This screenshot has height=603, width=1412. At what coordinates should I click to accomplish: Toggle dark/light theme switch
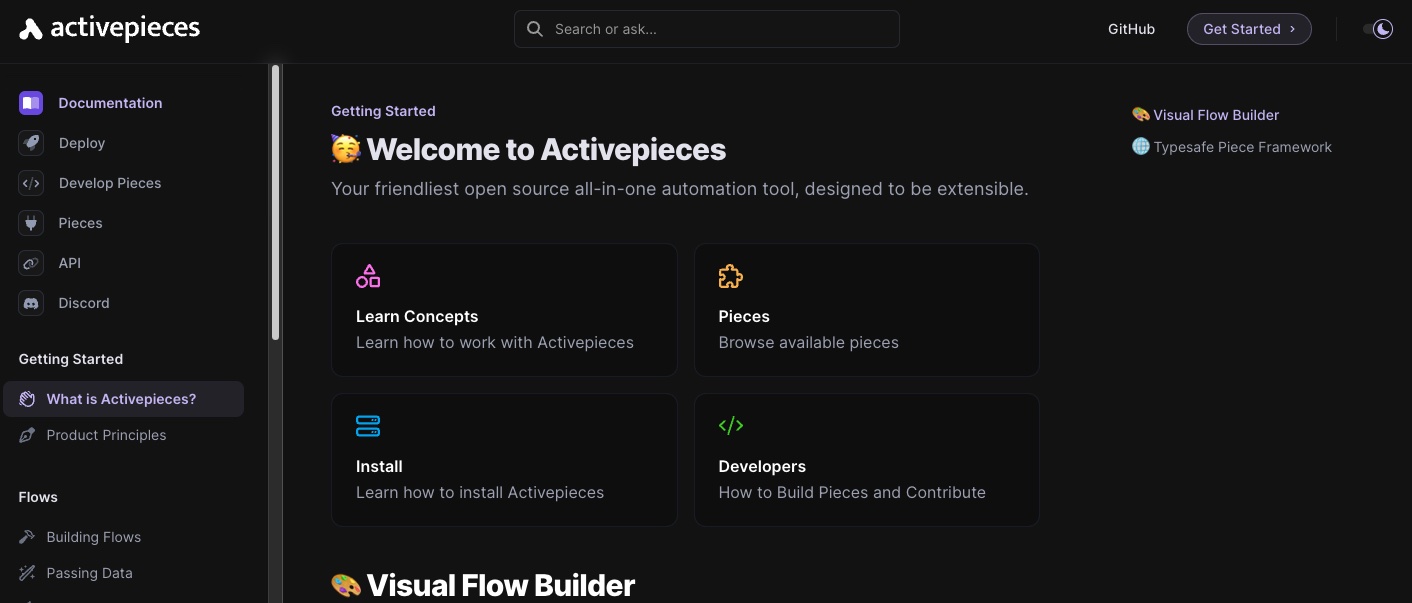[x=1378, y=29]
